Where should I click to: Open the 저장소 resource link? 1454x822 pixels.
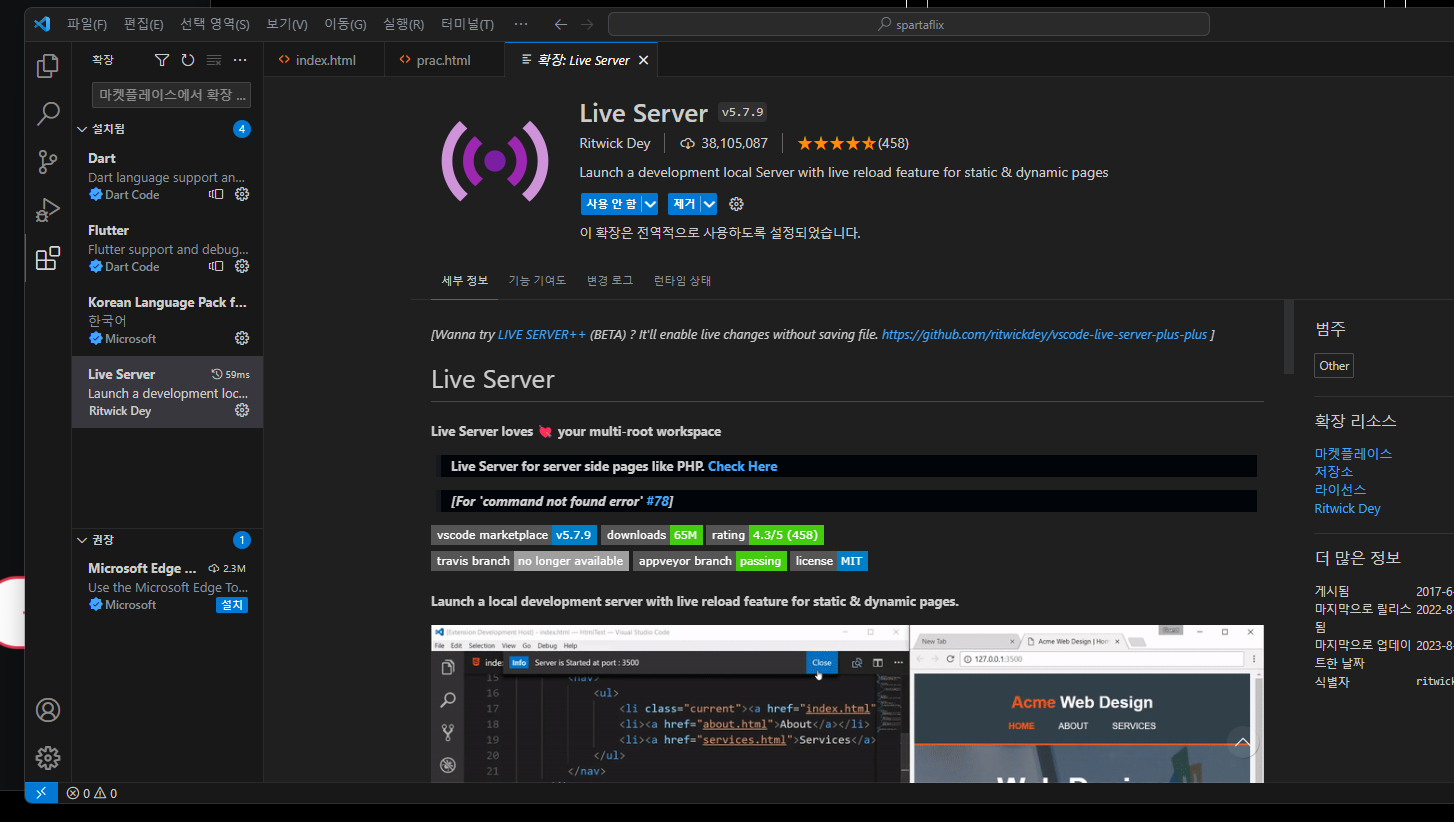tap(1334, 472)
